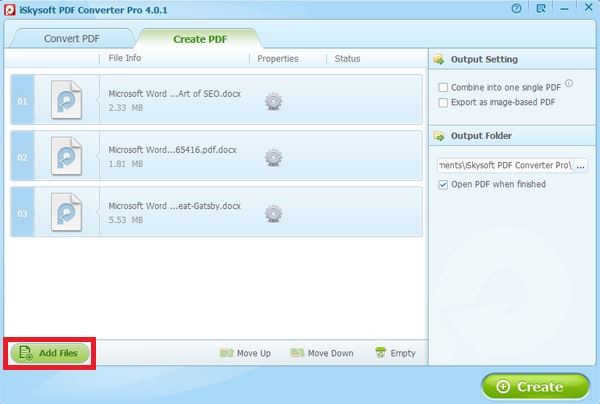Select document icon of Art of SEO.docx
Image resolution: width=600 pixels, height=404 pixels.
[x=67, y=99]
